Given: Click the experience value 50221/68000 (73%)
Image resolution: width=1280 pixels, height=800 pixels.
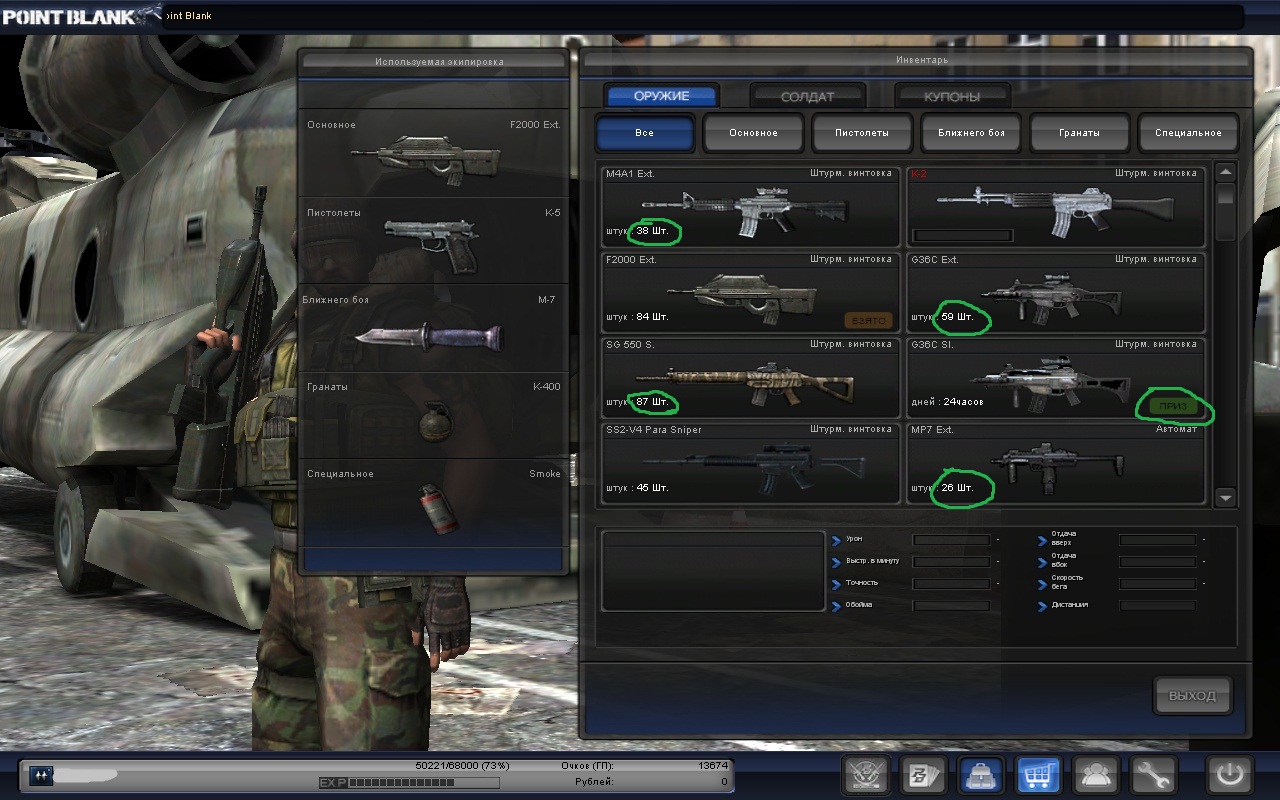Looking at the screenshot, I should [462, 765].
